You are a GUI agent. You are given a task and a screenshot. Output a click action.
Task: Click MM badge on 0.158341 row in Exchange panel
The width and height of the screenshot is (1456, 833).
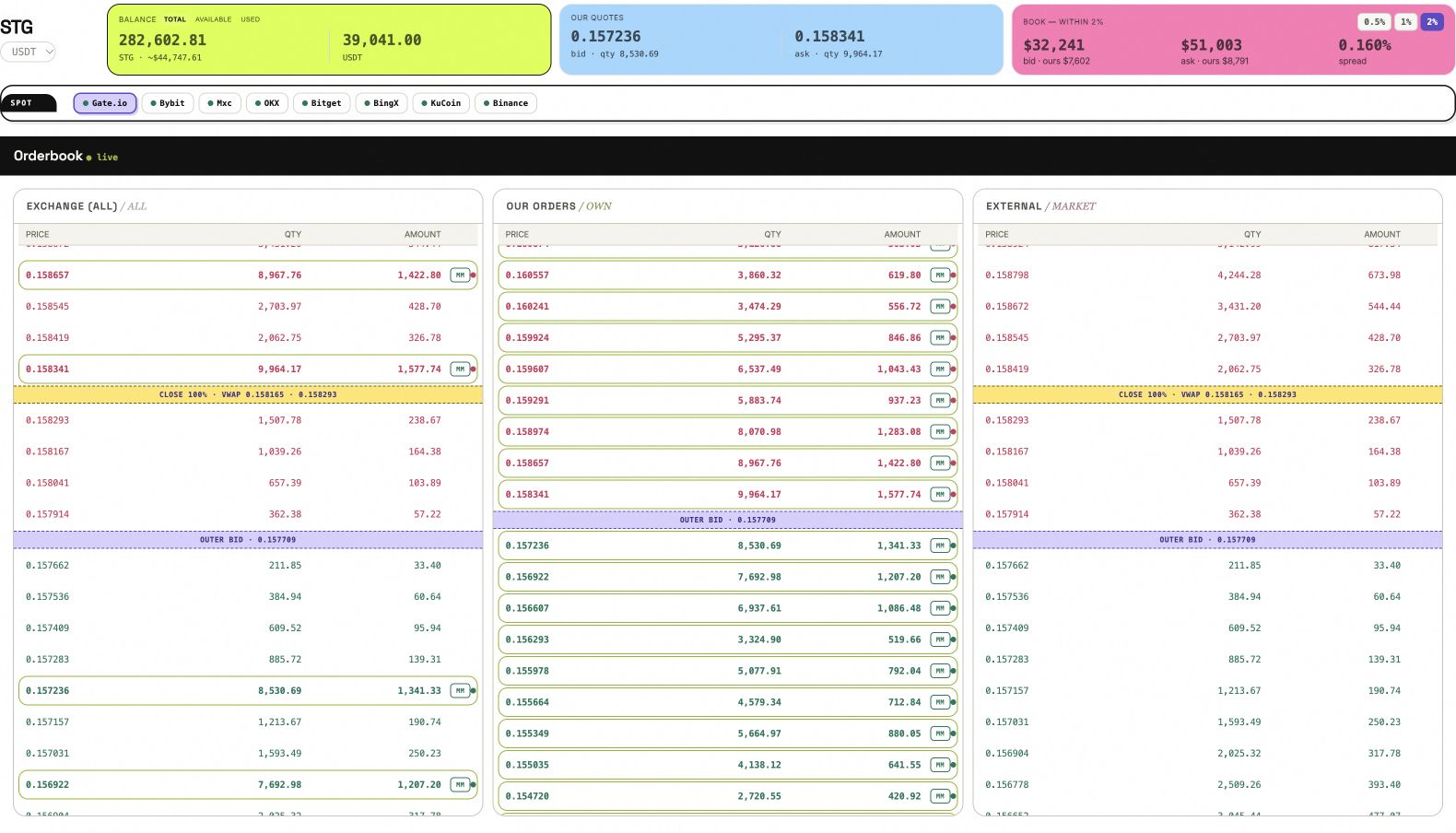click(460, 369)
